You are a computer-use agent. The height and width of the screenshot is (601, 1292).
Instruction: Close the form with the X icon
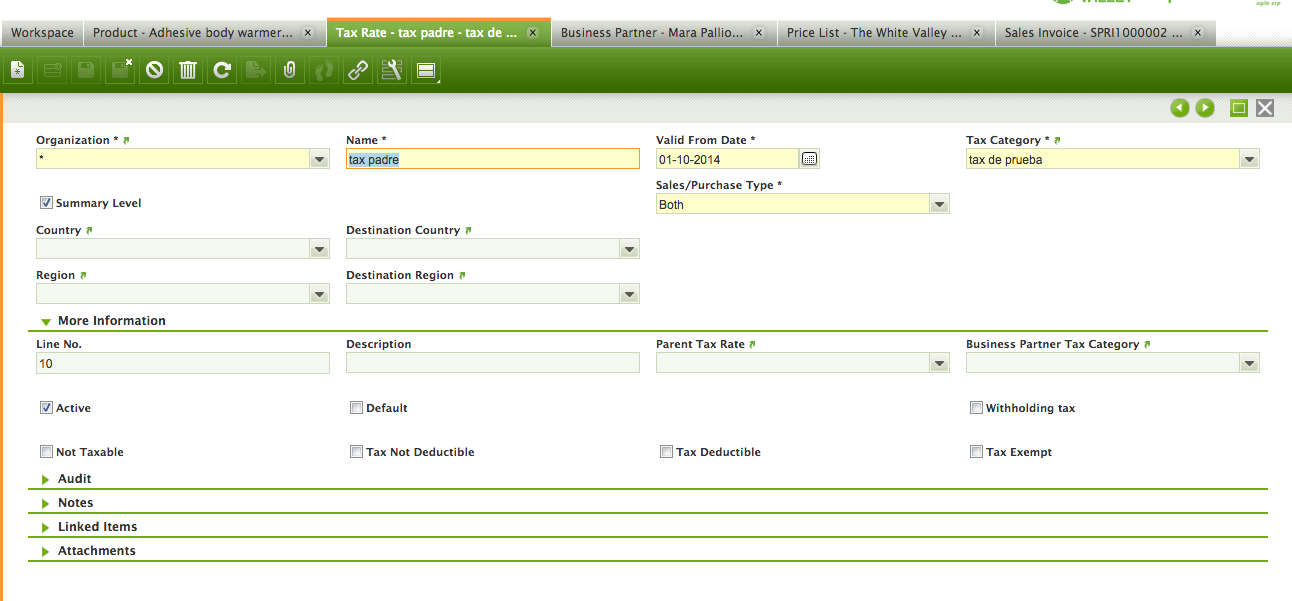(x=1265, y=108)
